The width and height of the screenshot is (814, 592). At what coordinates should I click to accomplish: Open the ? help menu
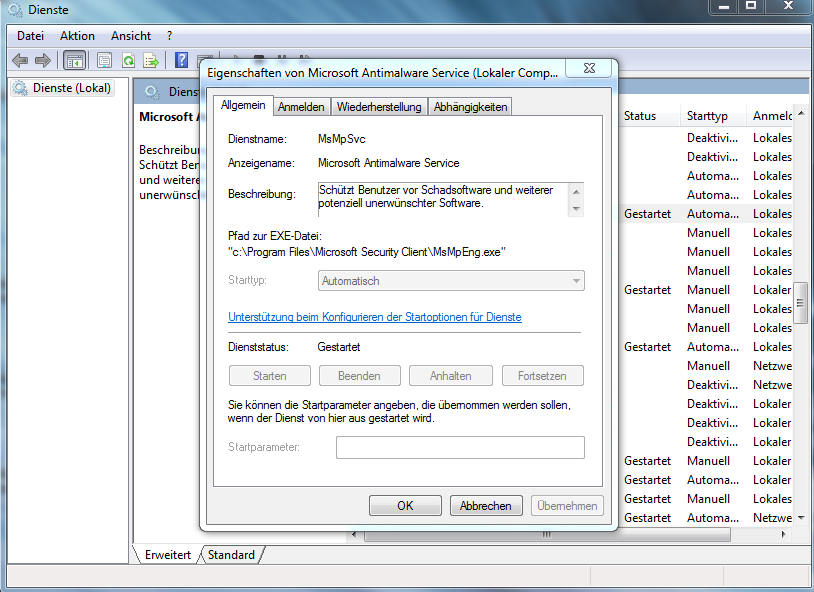coord(169,36)
